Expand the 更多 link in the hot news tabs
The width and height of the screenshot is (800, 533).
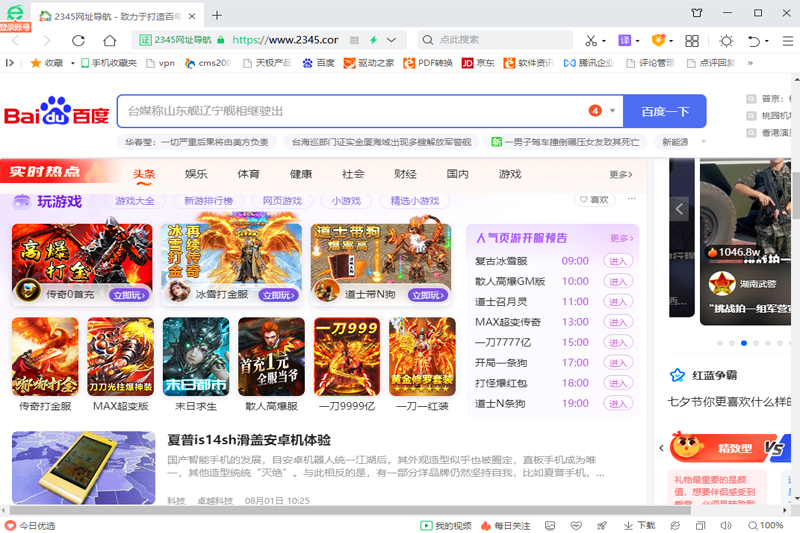[x=621, y=175]
